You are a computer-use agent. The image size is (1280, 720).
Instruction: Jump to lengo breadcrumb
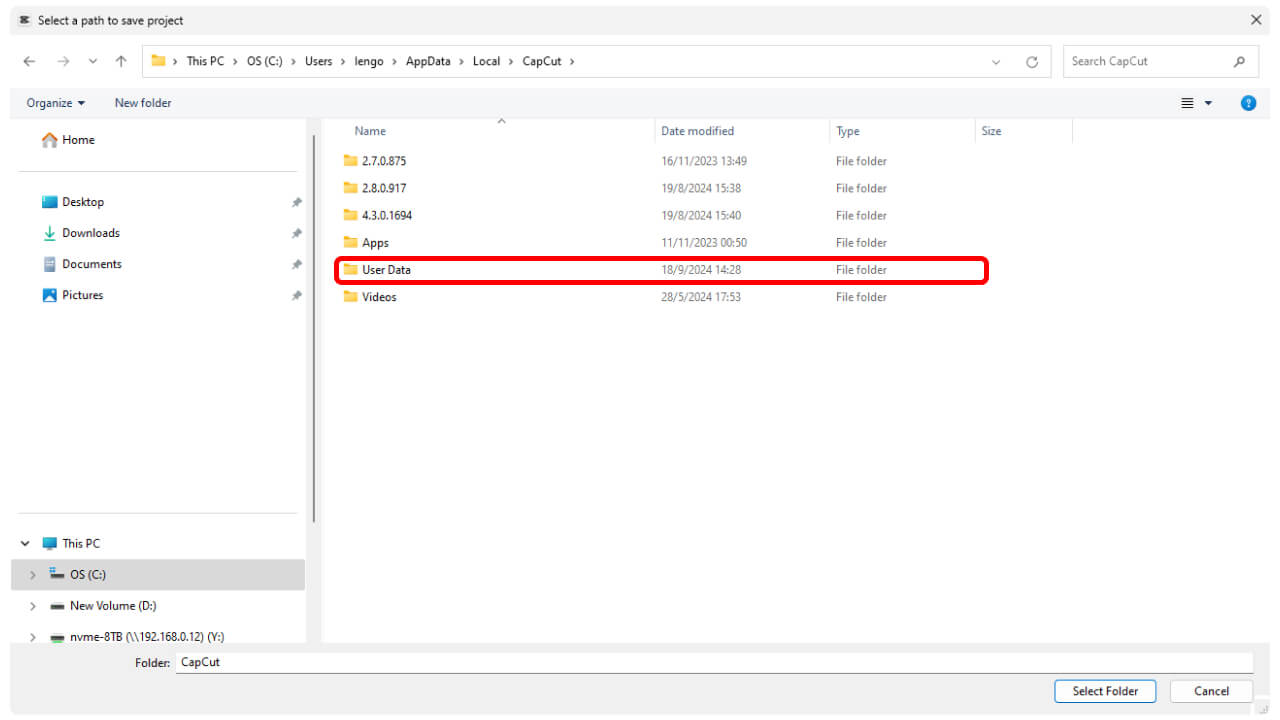[369, 61]
